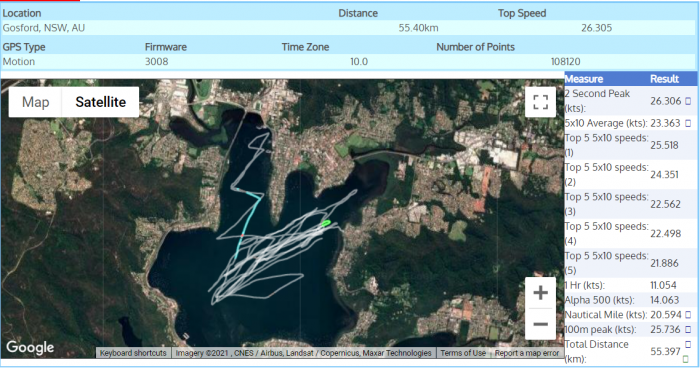This screenshot has height=368, width=700.
Task: Switch to Map view
Action: (x=35, y=102)
